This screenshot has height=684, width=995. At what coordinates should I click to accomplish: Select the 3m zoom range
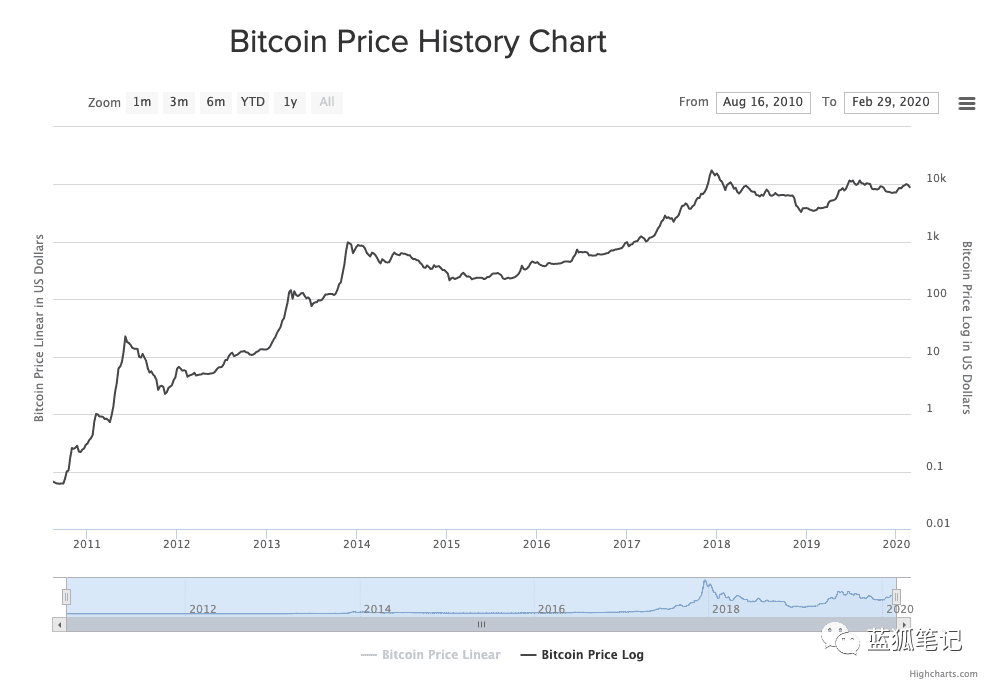click(x=179, y=103)
